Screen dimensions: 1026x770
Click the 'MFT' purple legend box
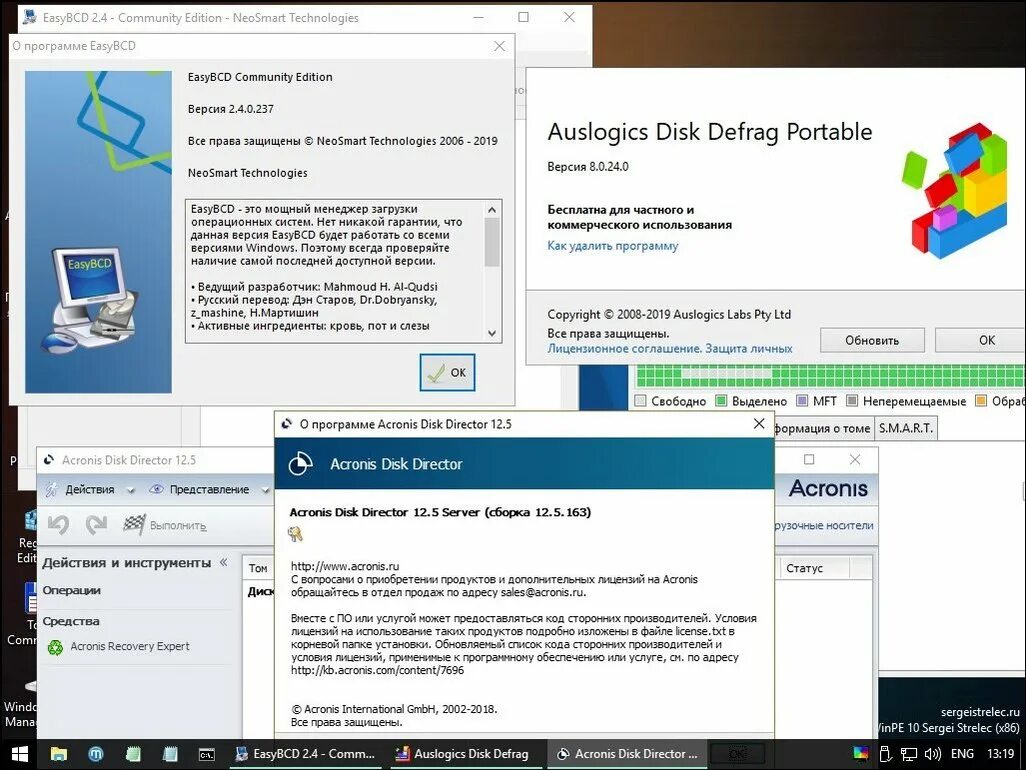click(x=802, y=400)
